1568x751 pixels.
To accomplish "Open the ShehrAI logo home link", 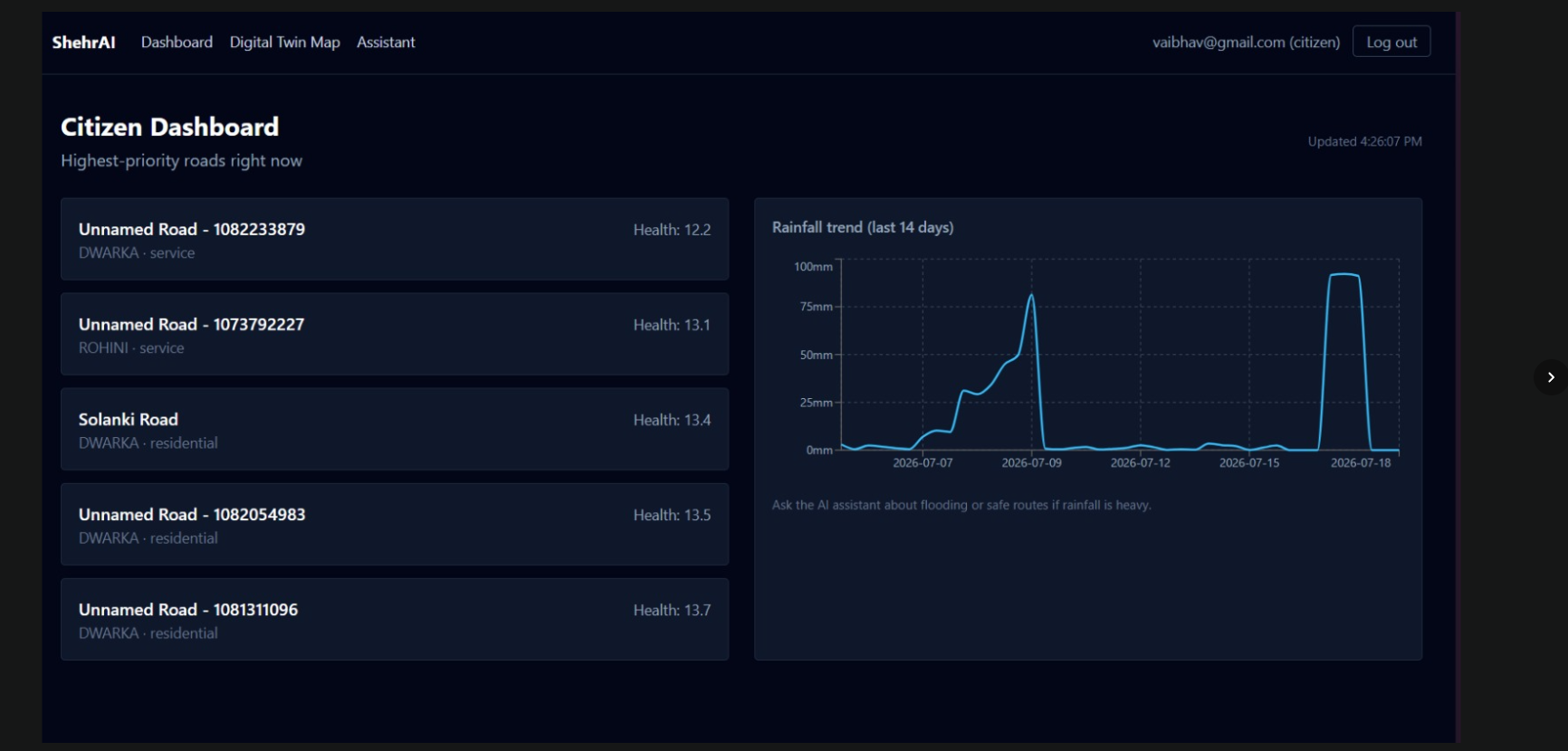I will 83,43.
